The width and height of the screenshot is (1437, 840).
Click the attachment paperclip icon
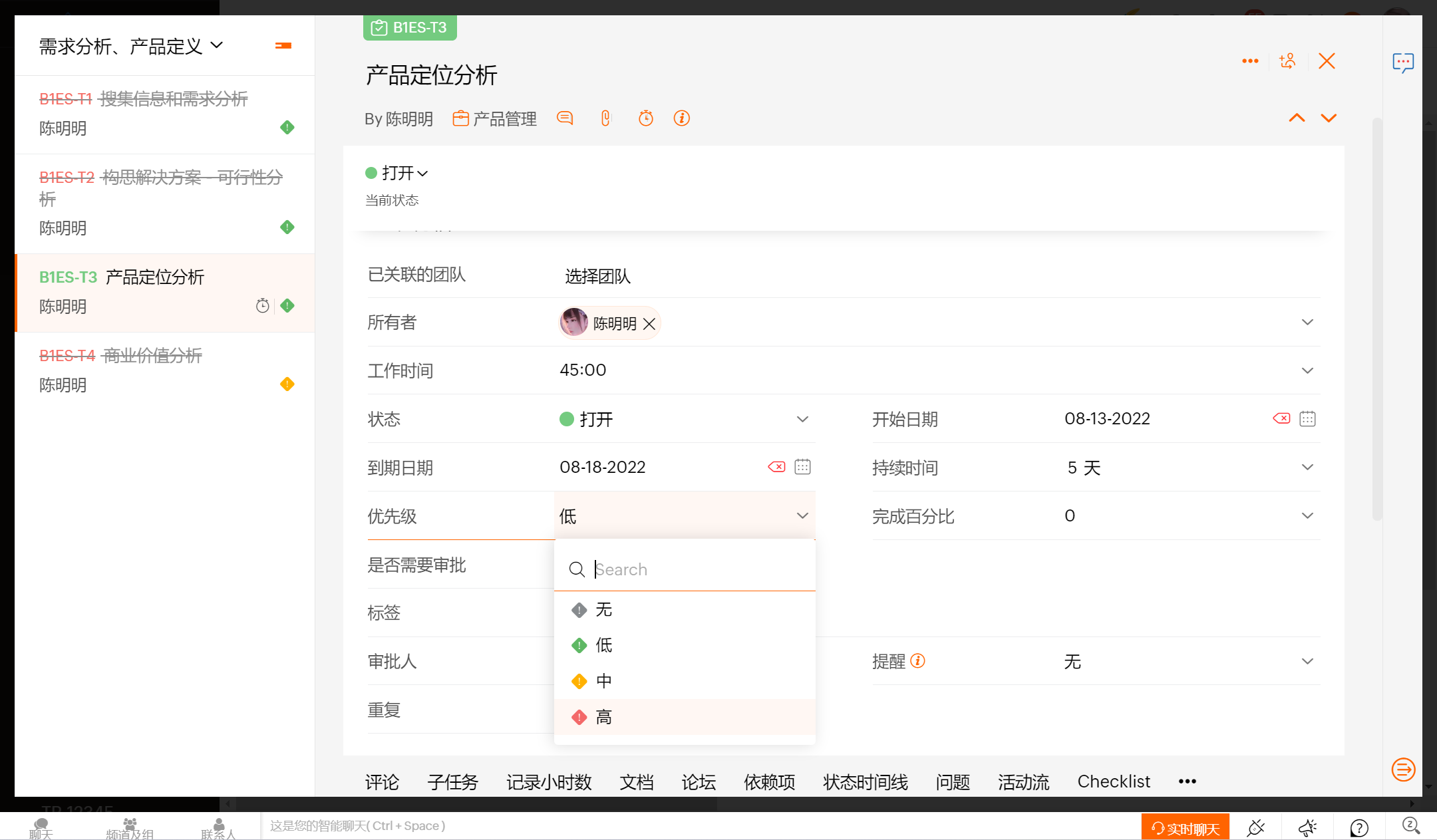tap(605, 118)
